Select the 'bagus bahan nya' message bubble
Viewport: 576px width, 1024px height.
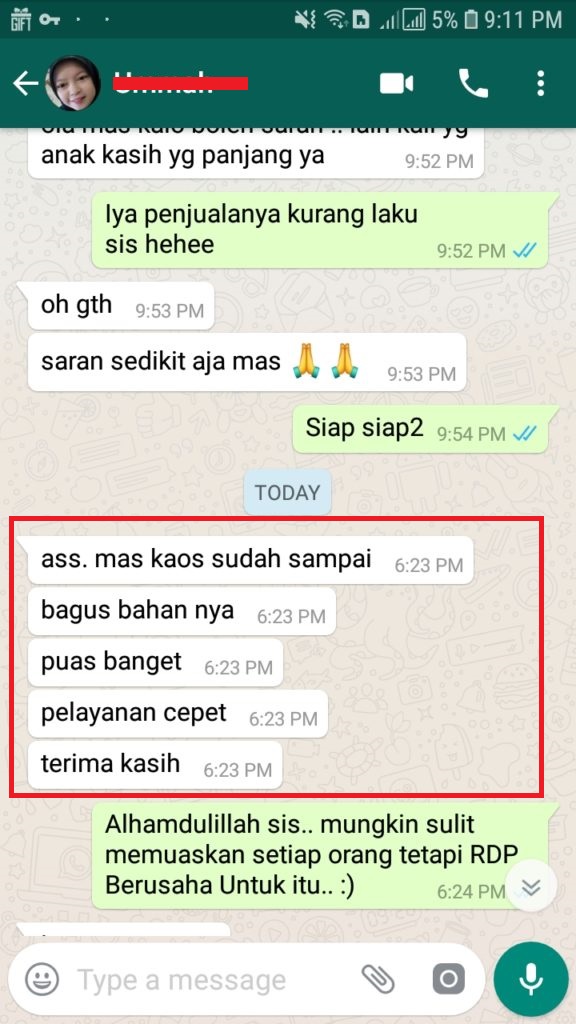(182, 611)
